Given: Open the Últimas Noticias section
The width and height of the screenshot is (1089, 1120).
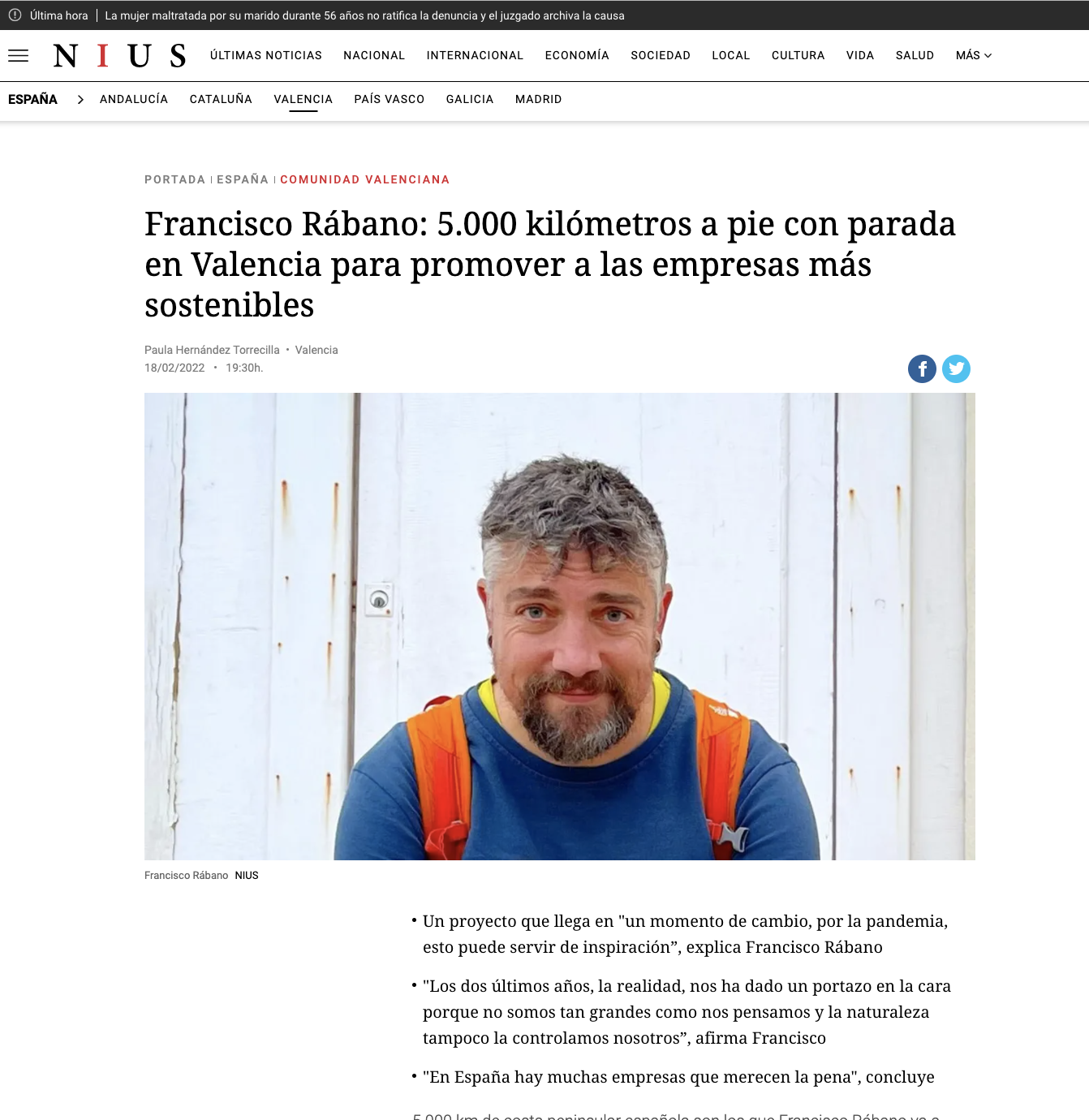Looking at the screenshot, I should (266, 55).
